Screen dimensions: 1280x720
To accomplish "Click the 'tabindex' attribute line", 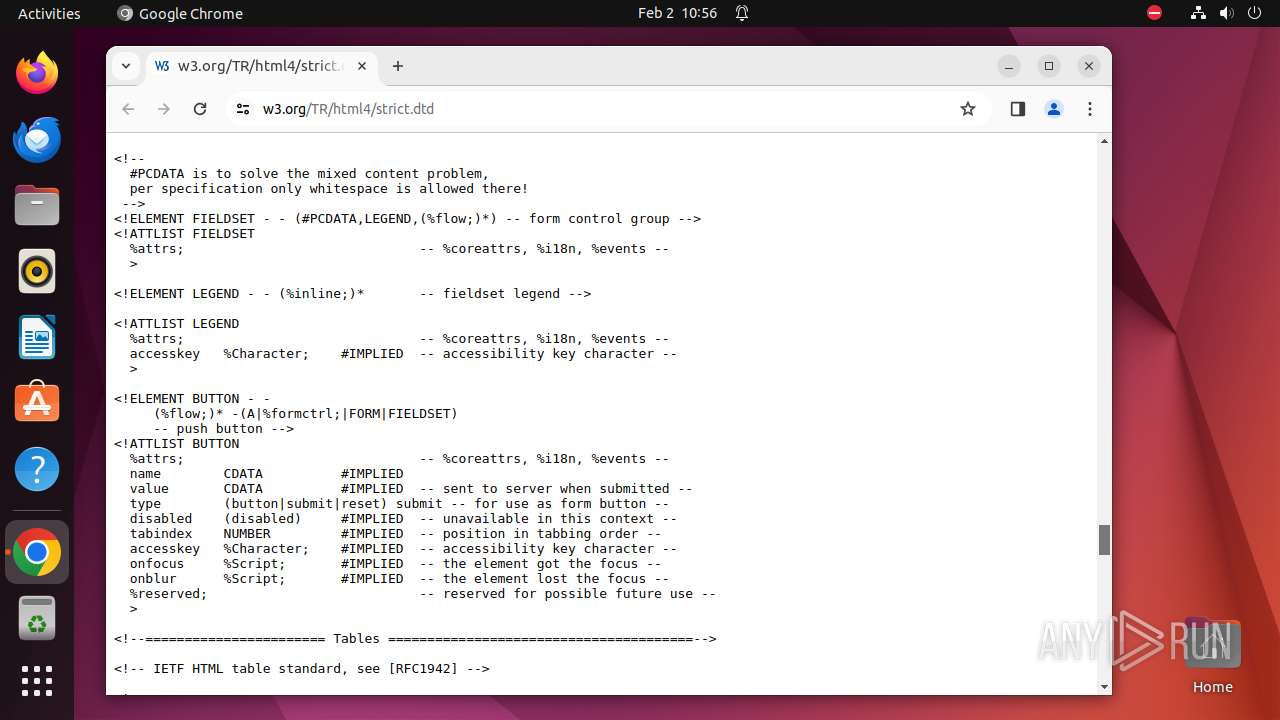I will [395, 534].
